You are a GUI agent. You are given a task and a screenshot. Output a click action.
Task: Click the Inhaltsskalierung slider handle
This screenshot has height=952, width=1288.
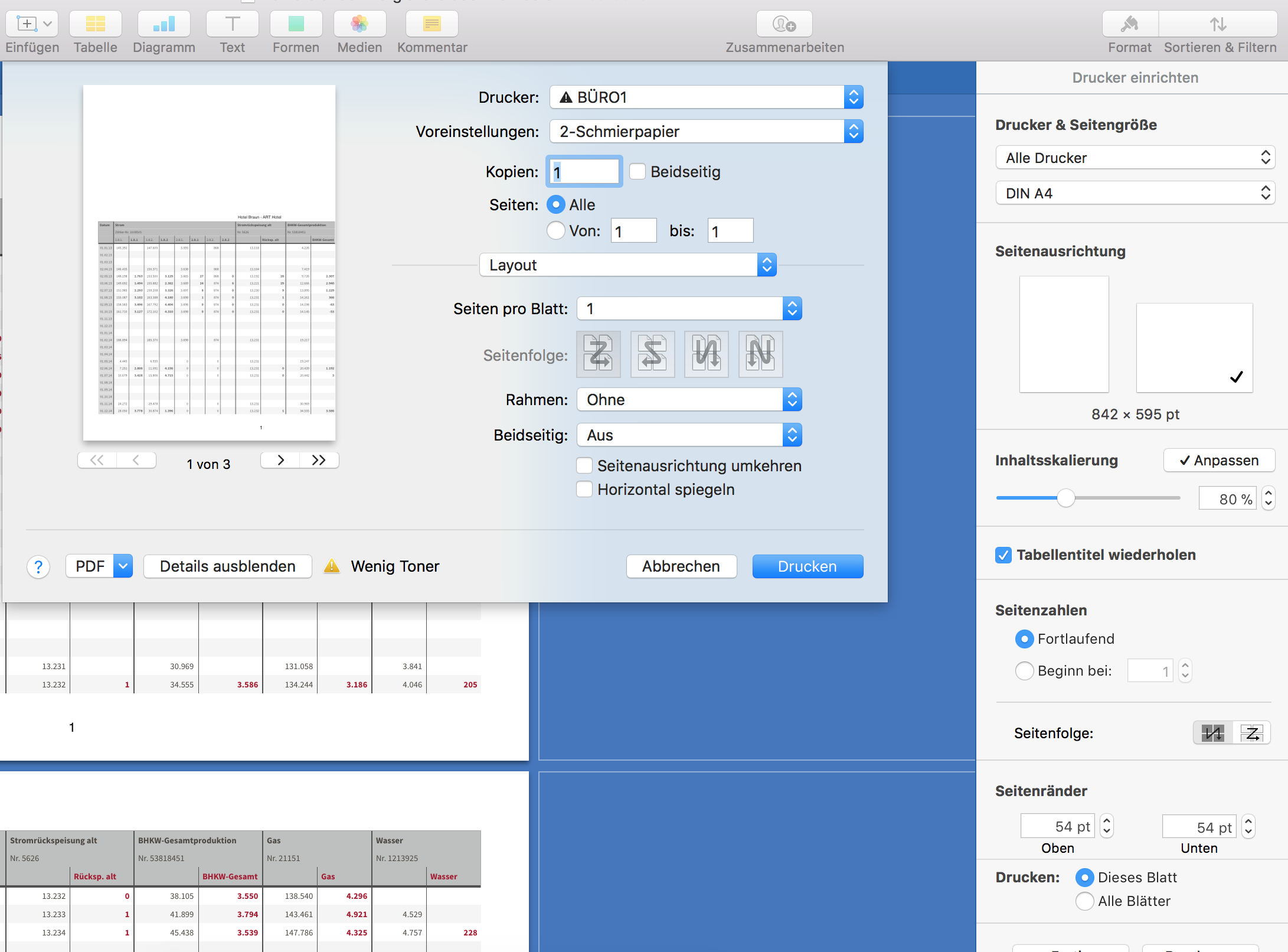(x=1065, y=498)
